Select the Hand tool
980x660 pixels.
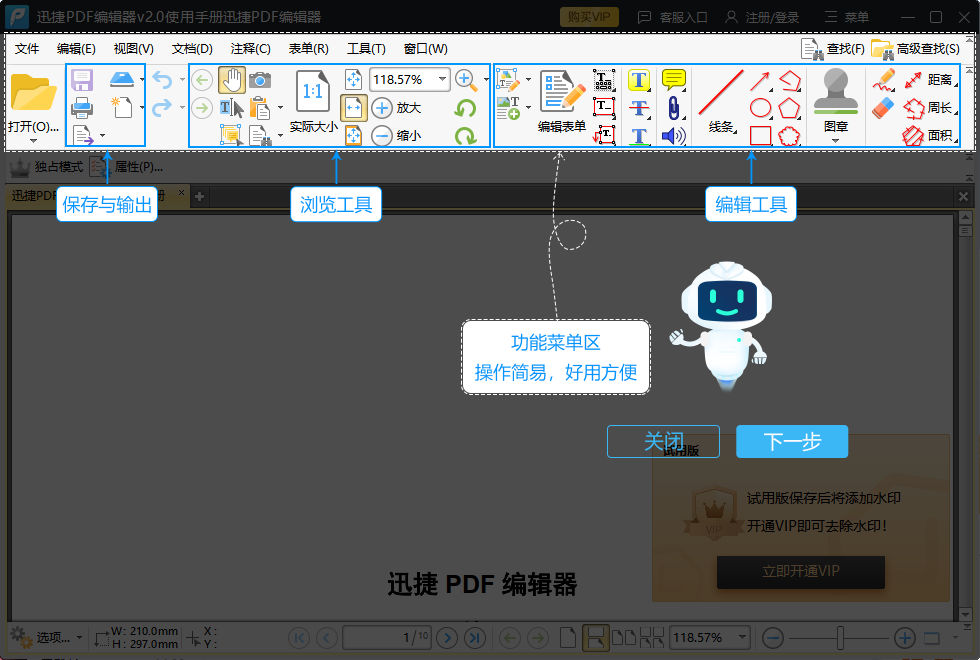tap(231, 80)
